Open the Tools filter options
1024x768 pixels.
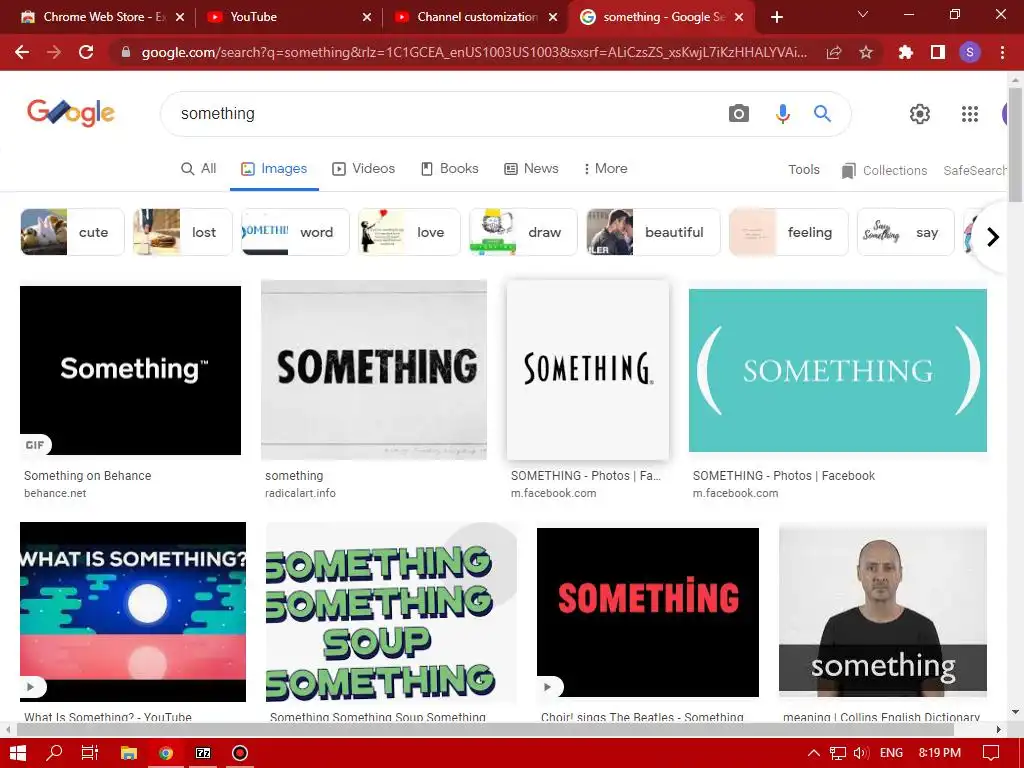(x=803, y=170)
